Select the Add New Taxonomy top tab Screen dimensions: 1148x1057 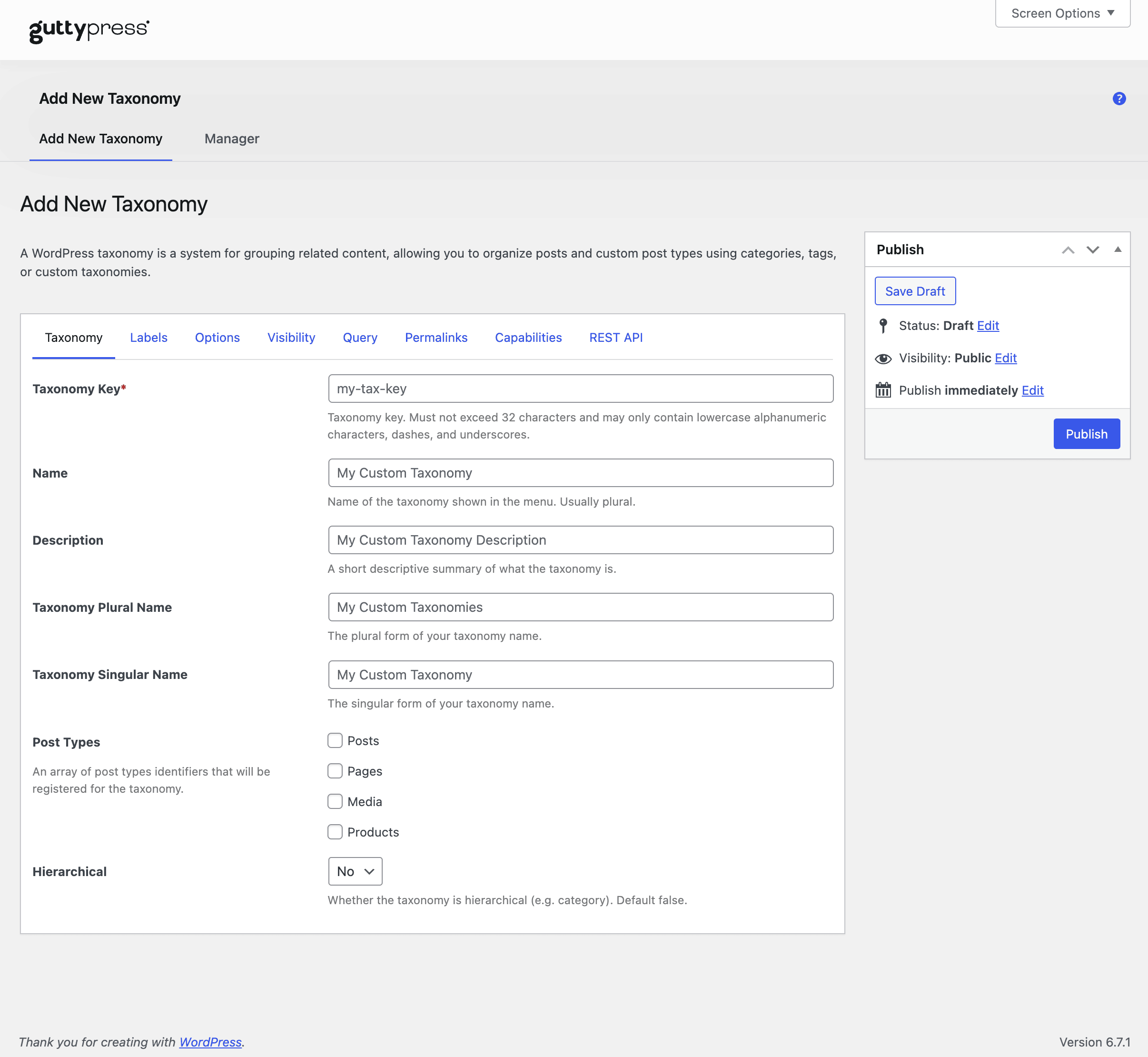pos(100,139)
